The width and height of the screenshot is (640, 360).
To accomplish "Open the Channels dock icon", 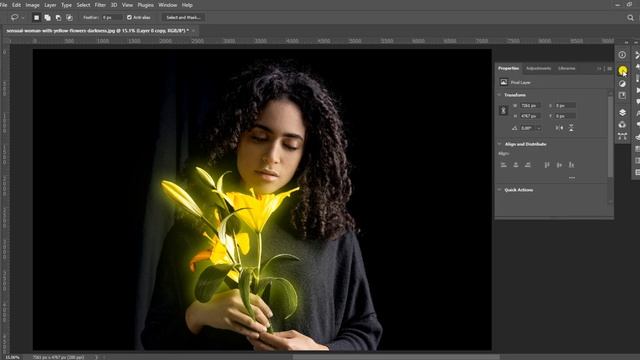I will (622, 124).
